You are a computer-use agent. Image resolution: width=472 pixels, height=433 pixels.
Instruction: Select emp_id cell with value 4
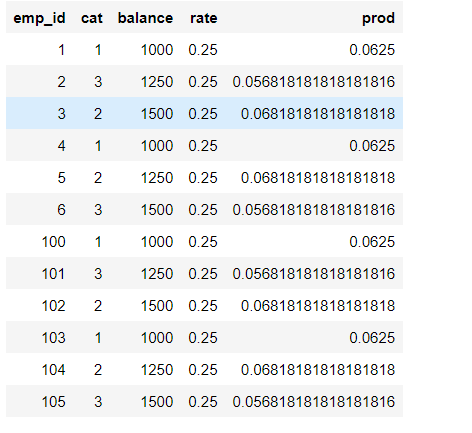(x=61, y=146)
